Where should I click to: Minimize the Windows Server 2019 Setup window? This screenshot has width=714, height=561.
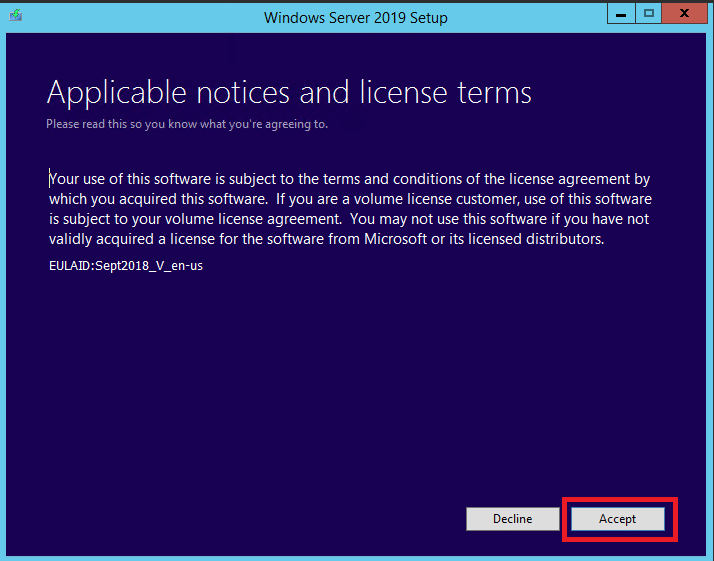621,14
